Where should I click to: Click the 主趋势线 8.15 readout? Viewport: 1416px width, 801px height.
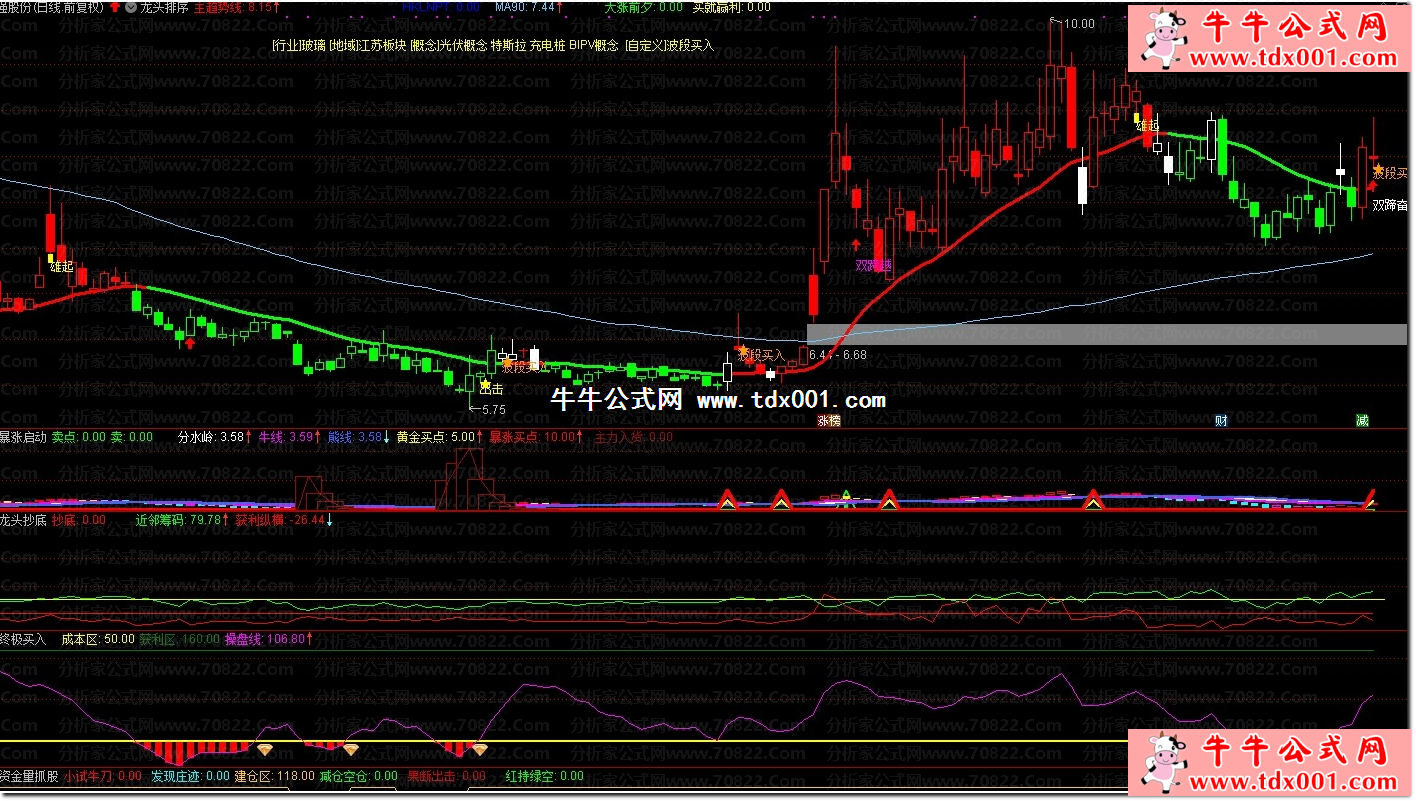point(237,6)
